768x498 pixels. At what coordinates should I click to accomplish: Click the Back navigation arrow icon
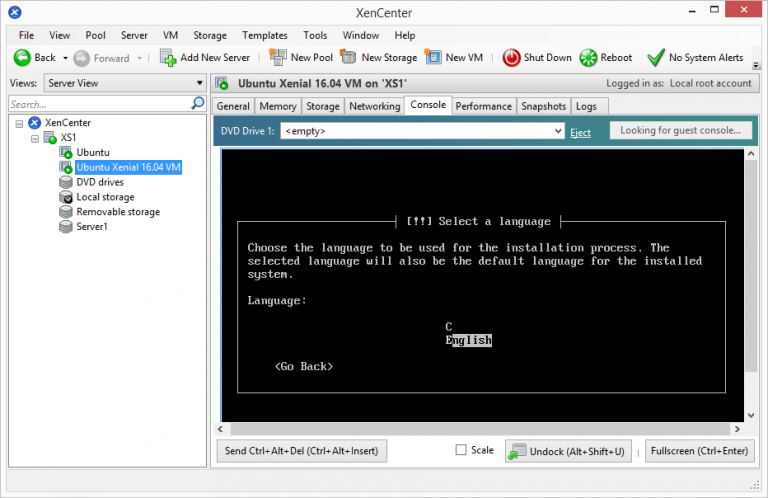pos(22,58)
